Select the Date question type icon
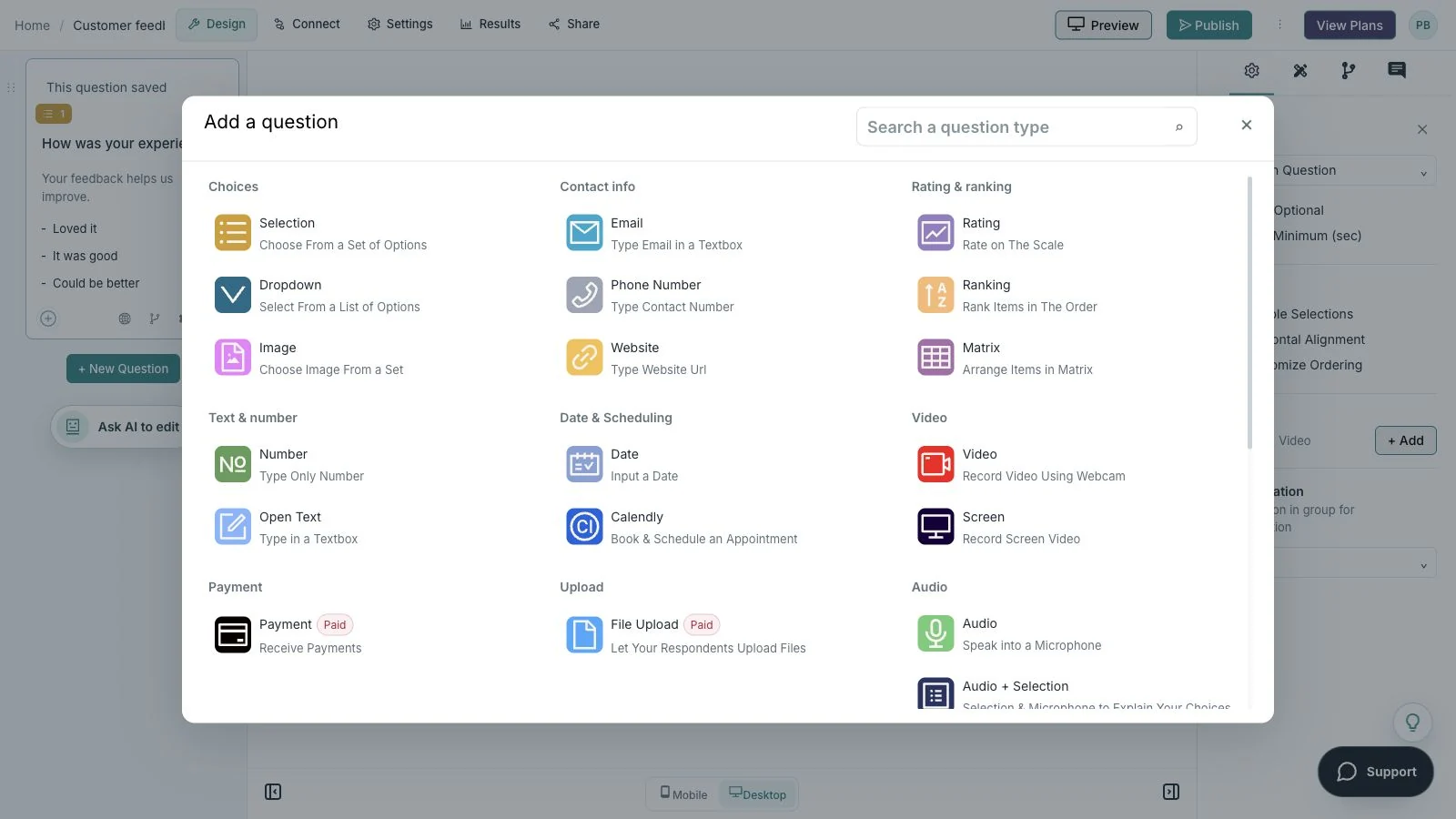Viewport: 1456px width, 819px height. 584,464
